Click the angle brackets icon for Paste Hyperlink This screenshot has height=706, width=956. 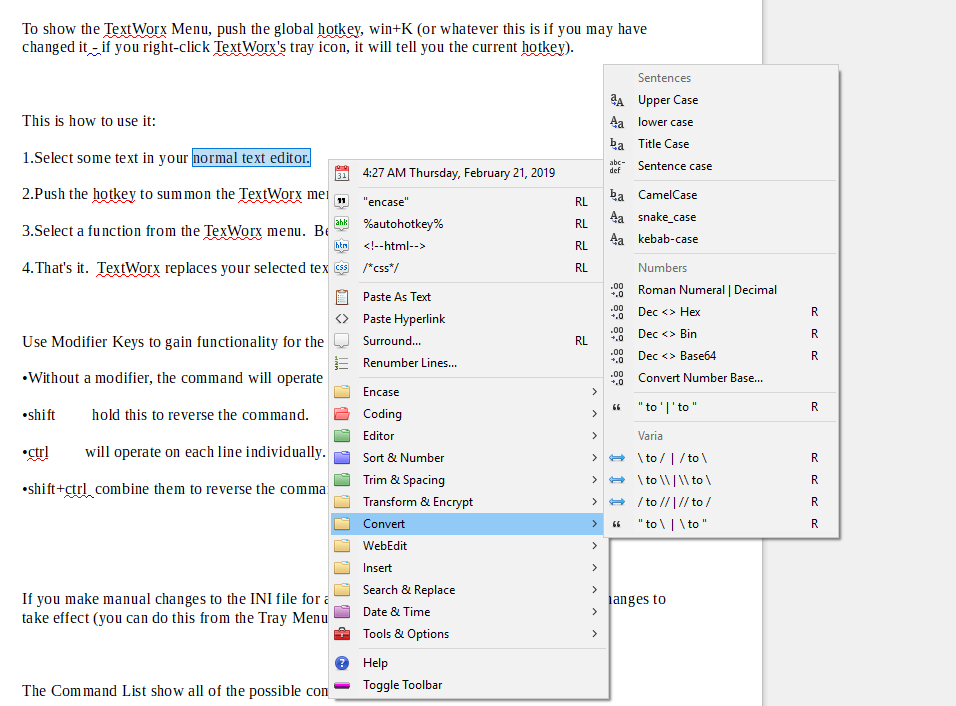point(342,319)
